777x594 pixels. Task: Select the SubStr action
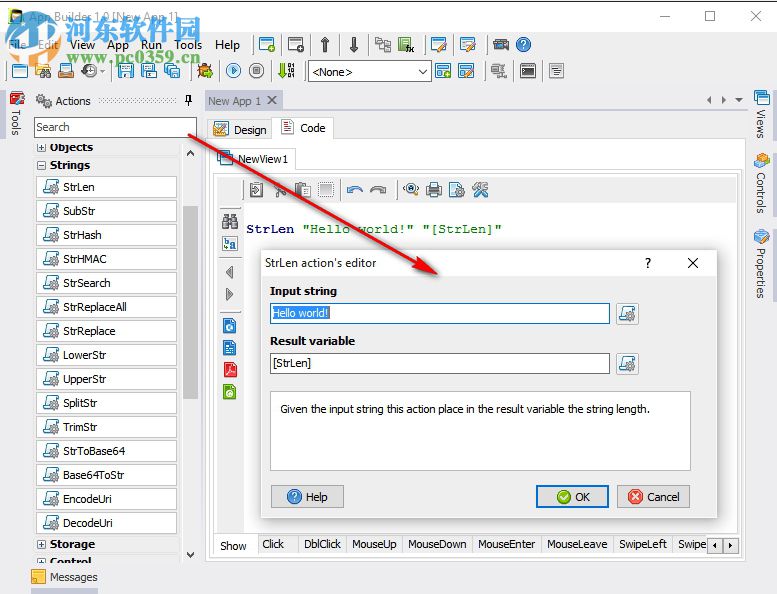tap(106, 211)
